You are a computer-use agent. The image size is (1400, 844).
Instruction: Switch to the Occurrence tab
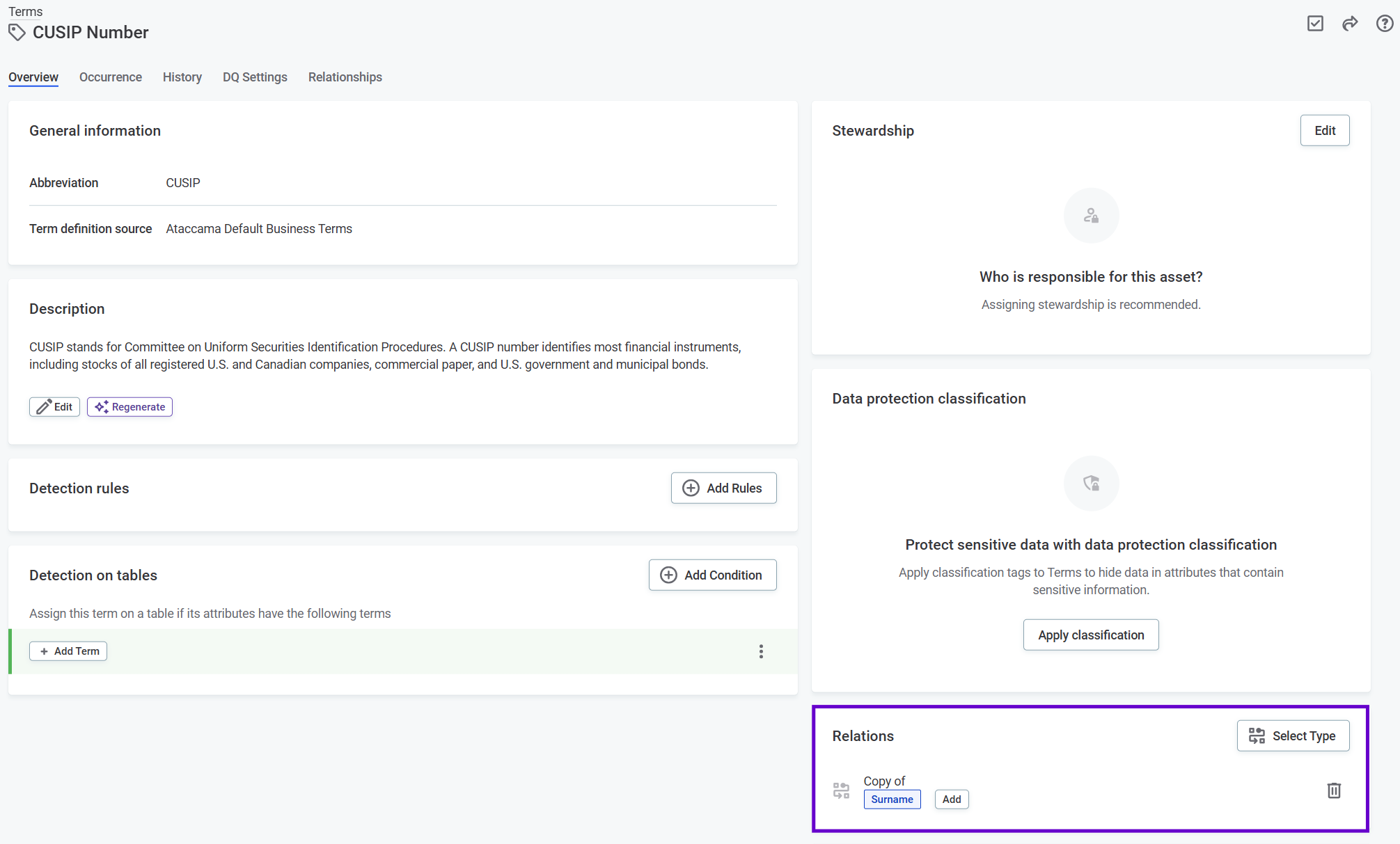110,77
